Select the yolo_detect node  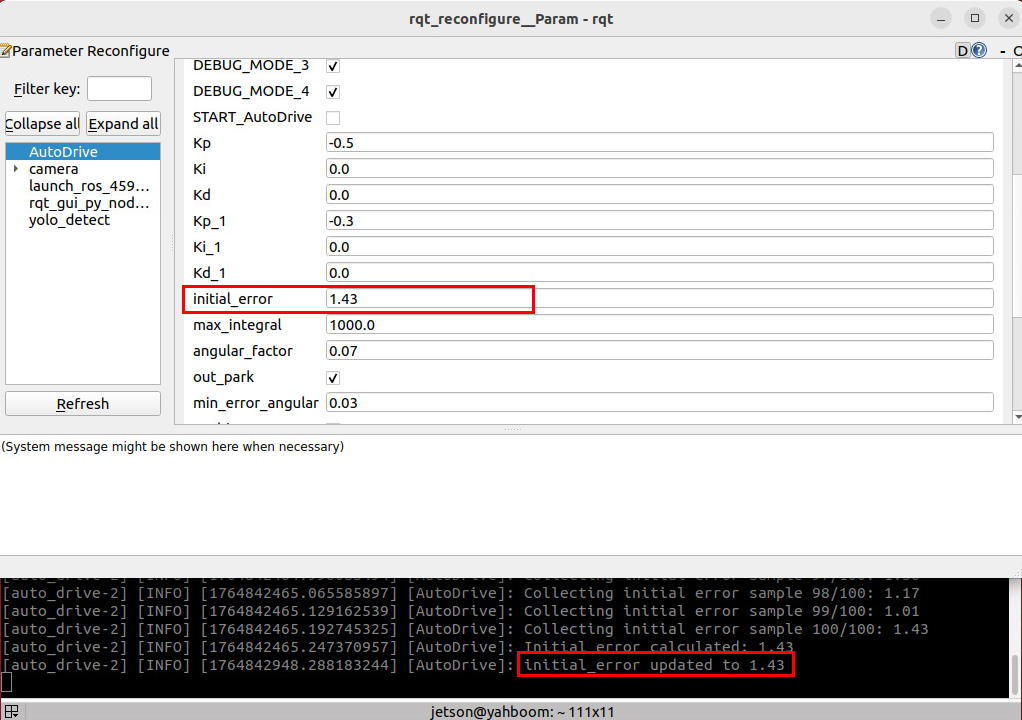83,220
